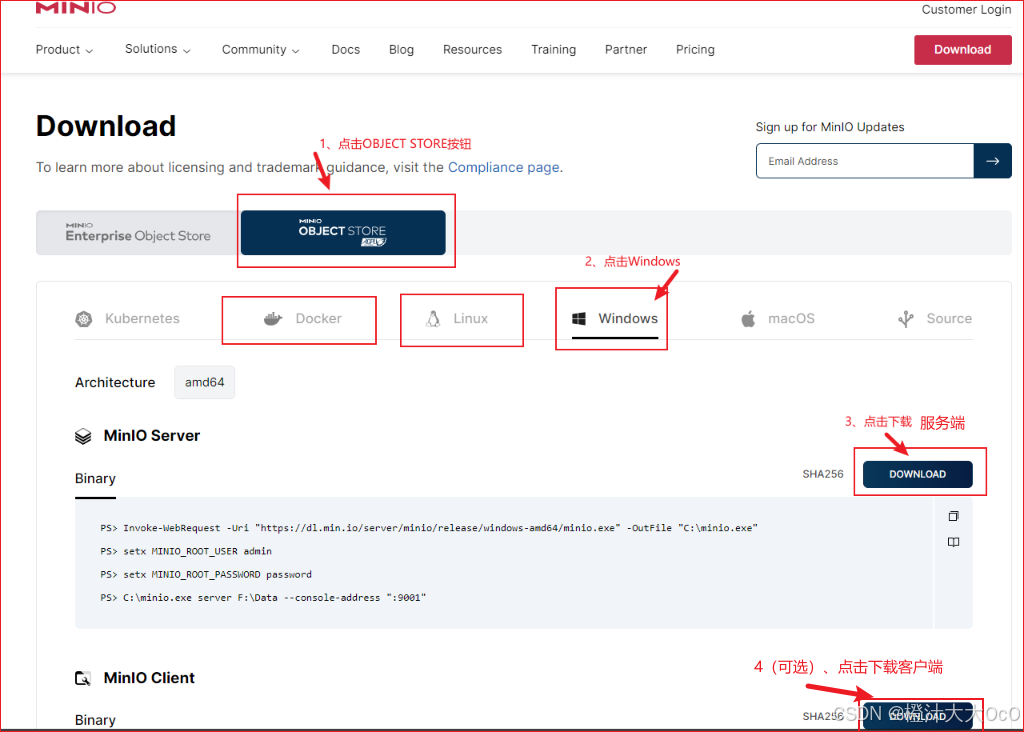1024x732 pixels.
Task: Select the Enterprise Object Store tab
Action: click(x=138, y=232)
